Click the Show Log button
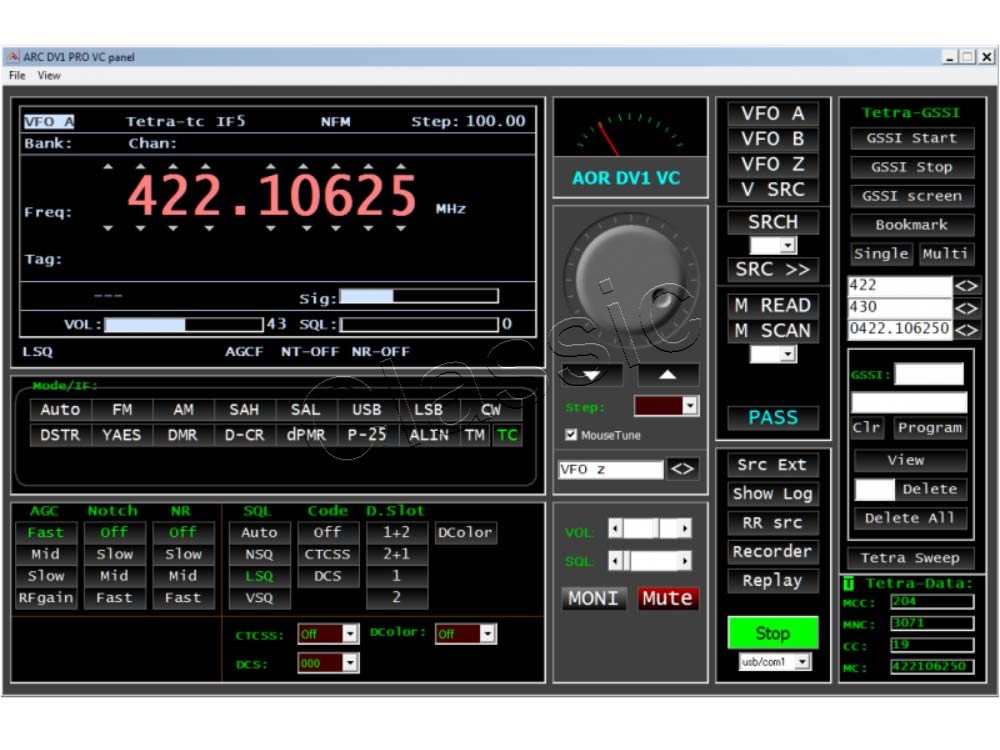Image resolution: width=1000 pixels, height=750 pixels. 772,494
